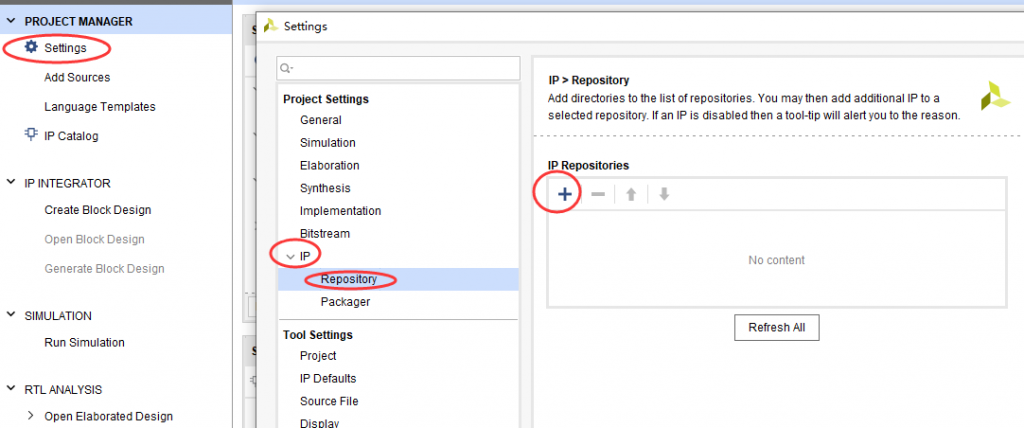The width and height of the screenshot is (1024, 428).
Task: Expand Open Elaborated Design chevron
Action: click(30, 416)
